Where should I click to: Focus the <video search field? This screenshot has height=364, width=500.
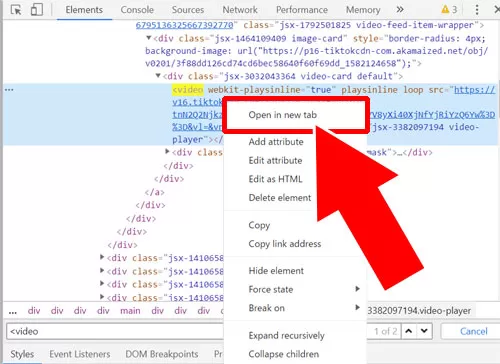[x=115, y=331]
